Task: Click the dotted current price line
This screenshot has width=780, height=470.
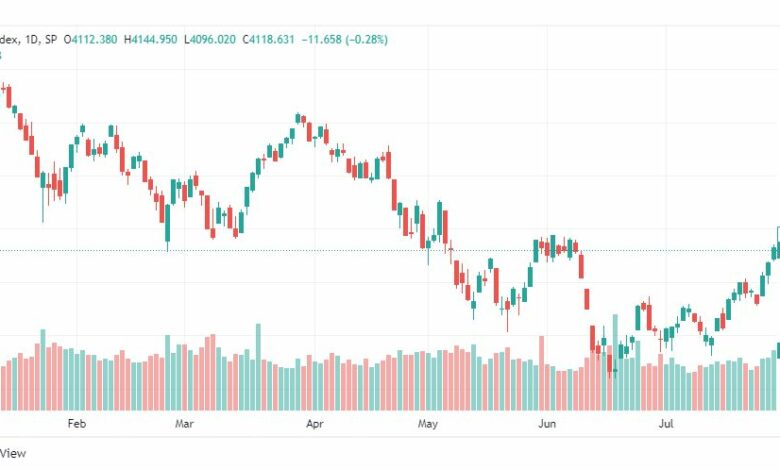Action: click(x=390, y=251)
